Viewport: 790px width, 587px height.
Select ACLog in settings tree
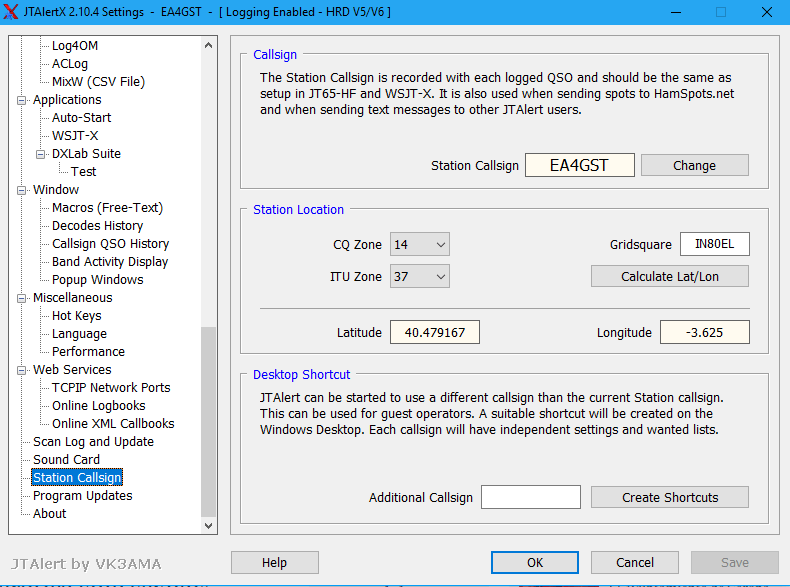[70, 64]
